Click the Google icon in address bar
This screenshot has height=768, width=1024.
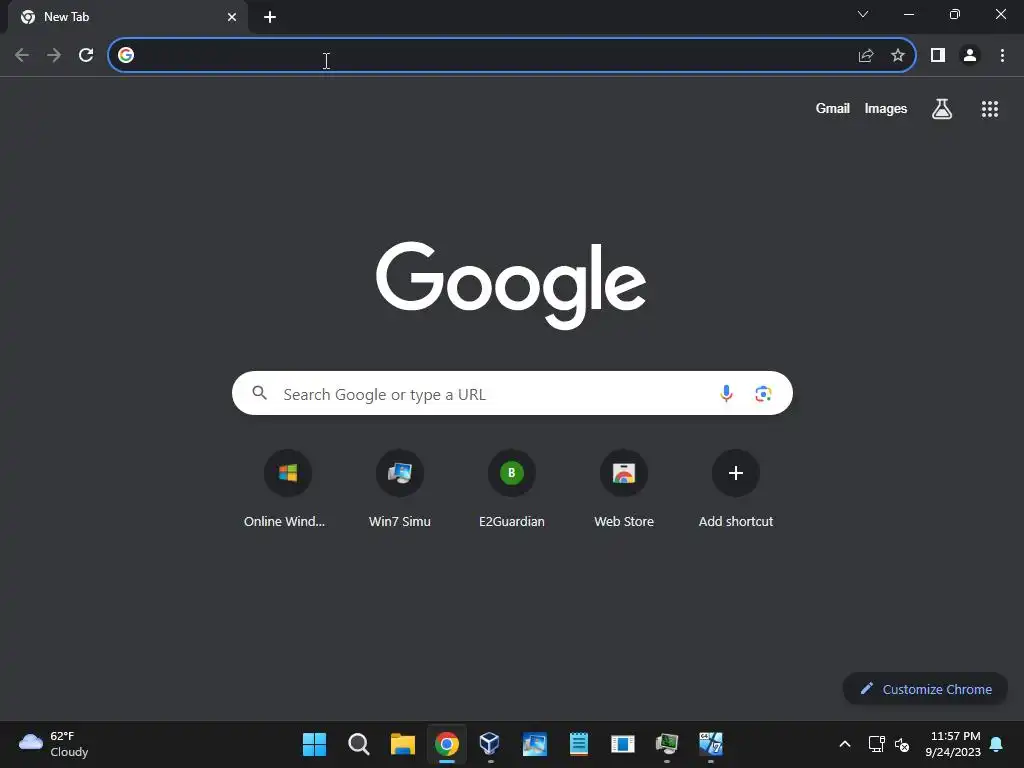click(126, 56)
